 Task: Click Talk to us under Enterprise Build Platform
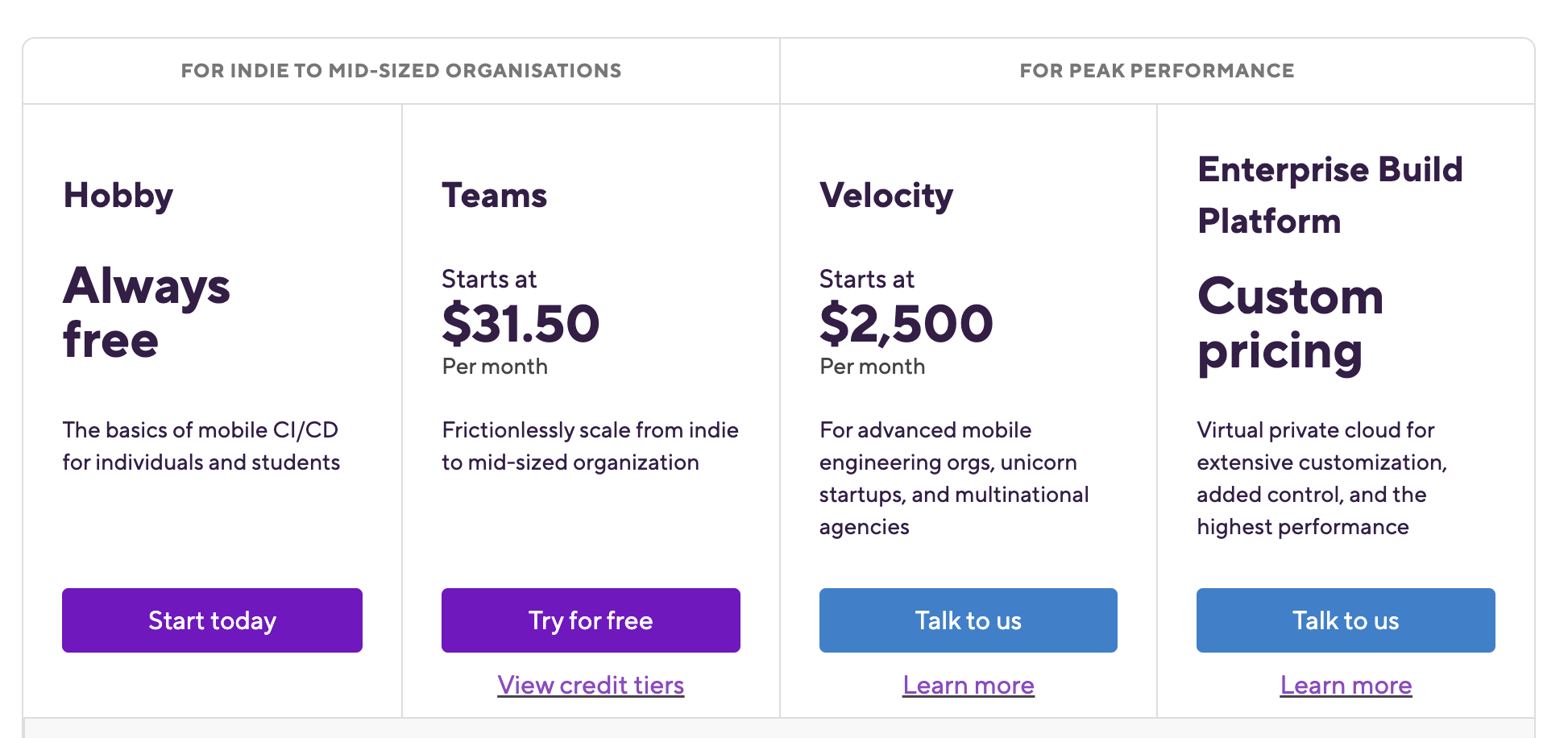point(1346,620)
